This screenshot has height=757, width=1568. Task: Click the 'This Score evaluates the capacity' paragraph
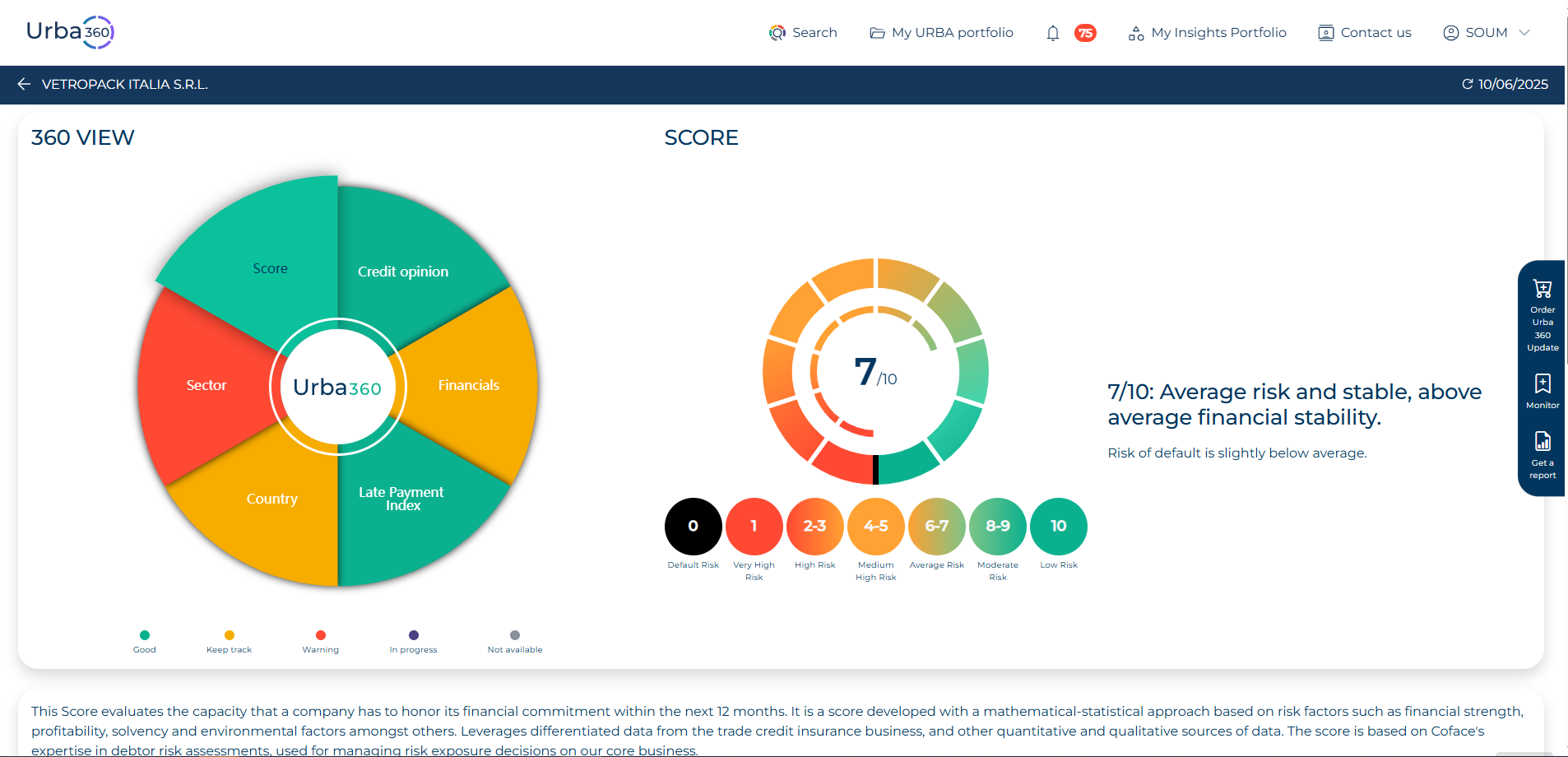click(777, 731)
